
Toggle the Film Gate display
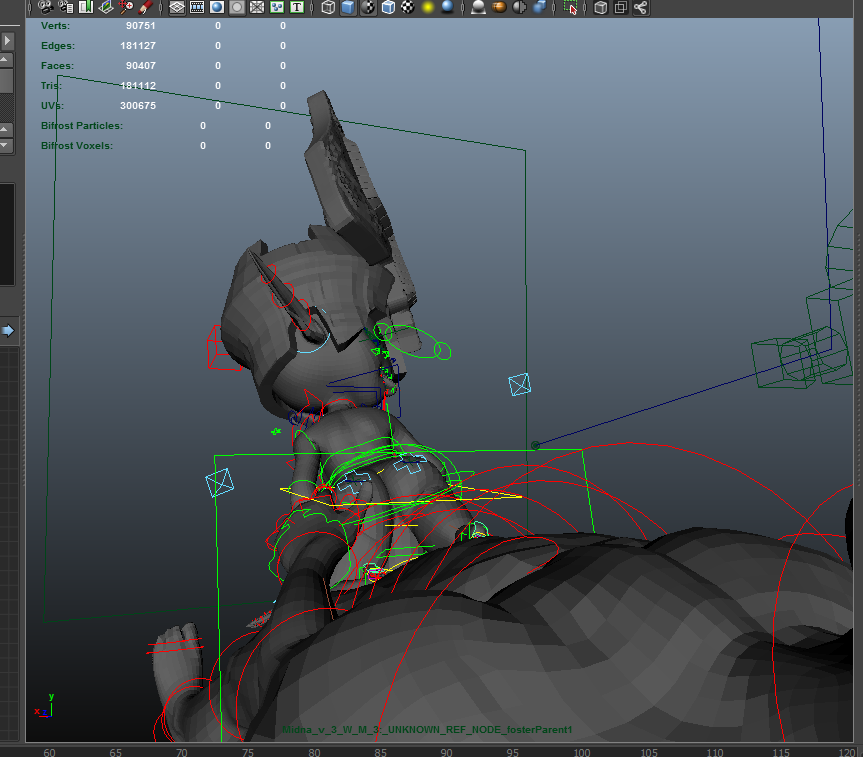[x=197, y=7]
